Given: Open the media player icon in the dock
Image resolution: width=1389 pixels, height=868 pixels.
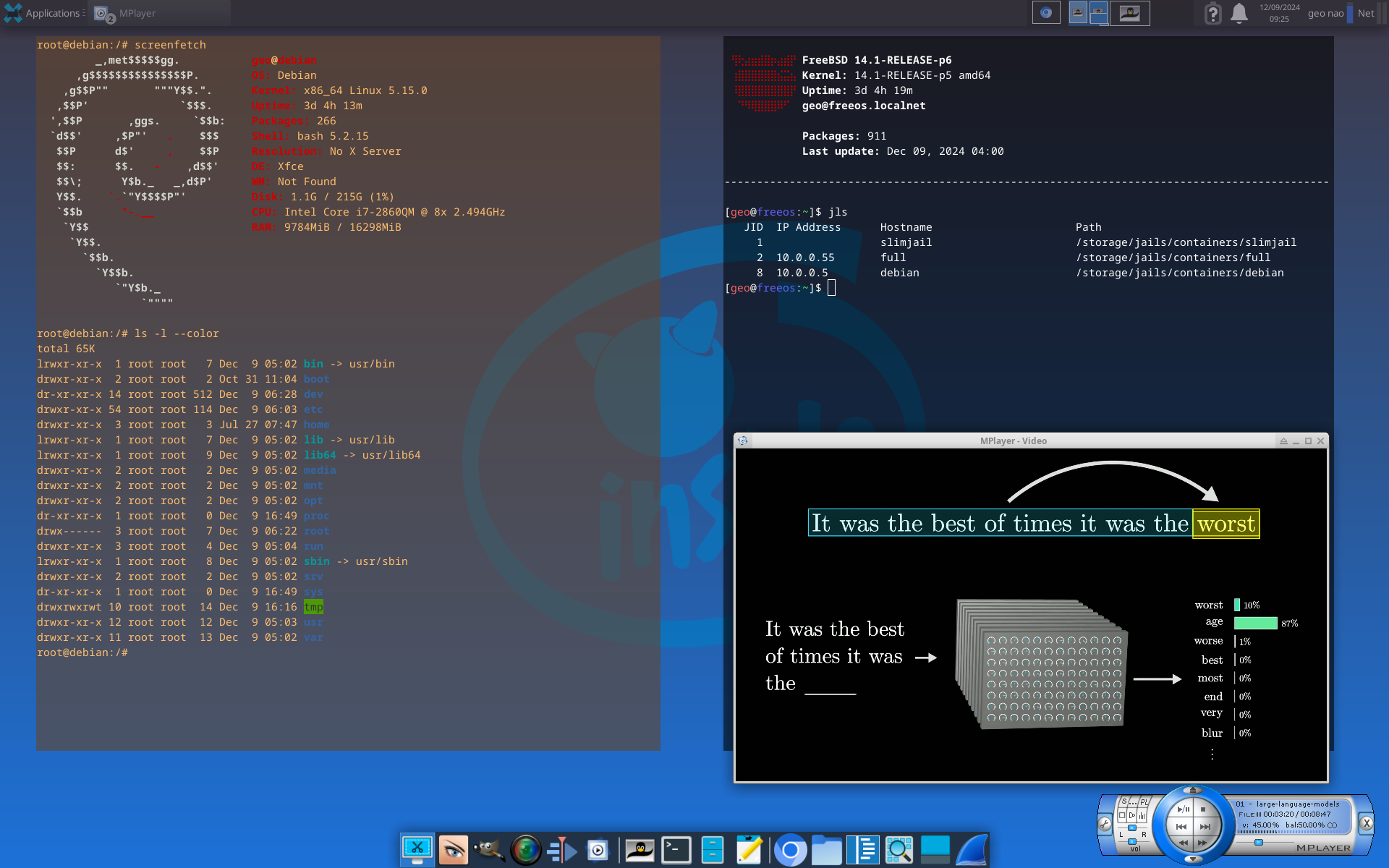Looking at the screenshot, I should [598, 850].
